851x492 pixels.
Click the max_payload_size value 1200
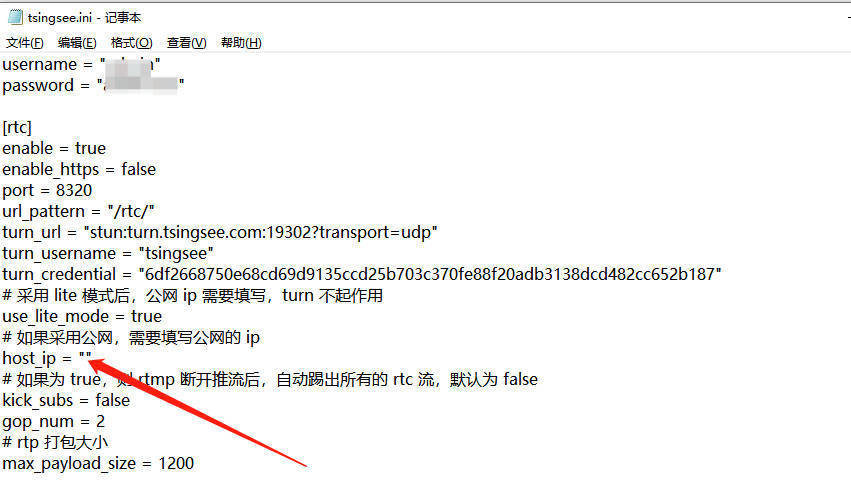(x=176, y=463)
